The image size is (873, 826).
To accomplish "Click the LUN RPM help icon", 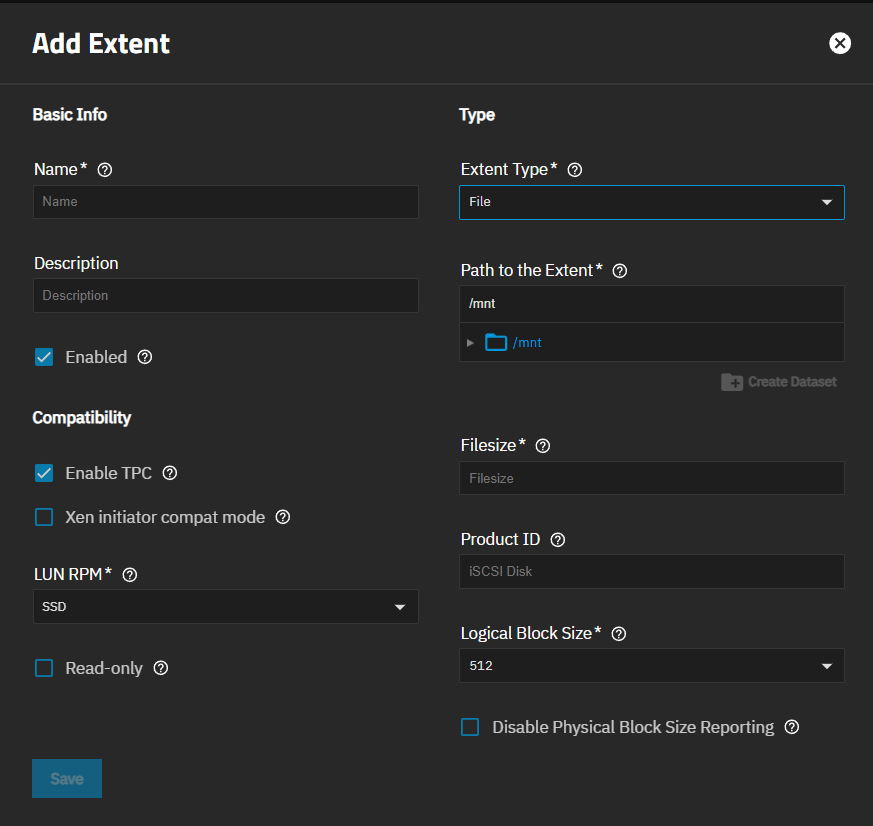I will click(129, 575).
